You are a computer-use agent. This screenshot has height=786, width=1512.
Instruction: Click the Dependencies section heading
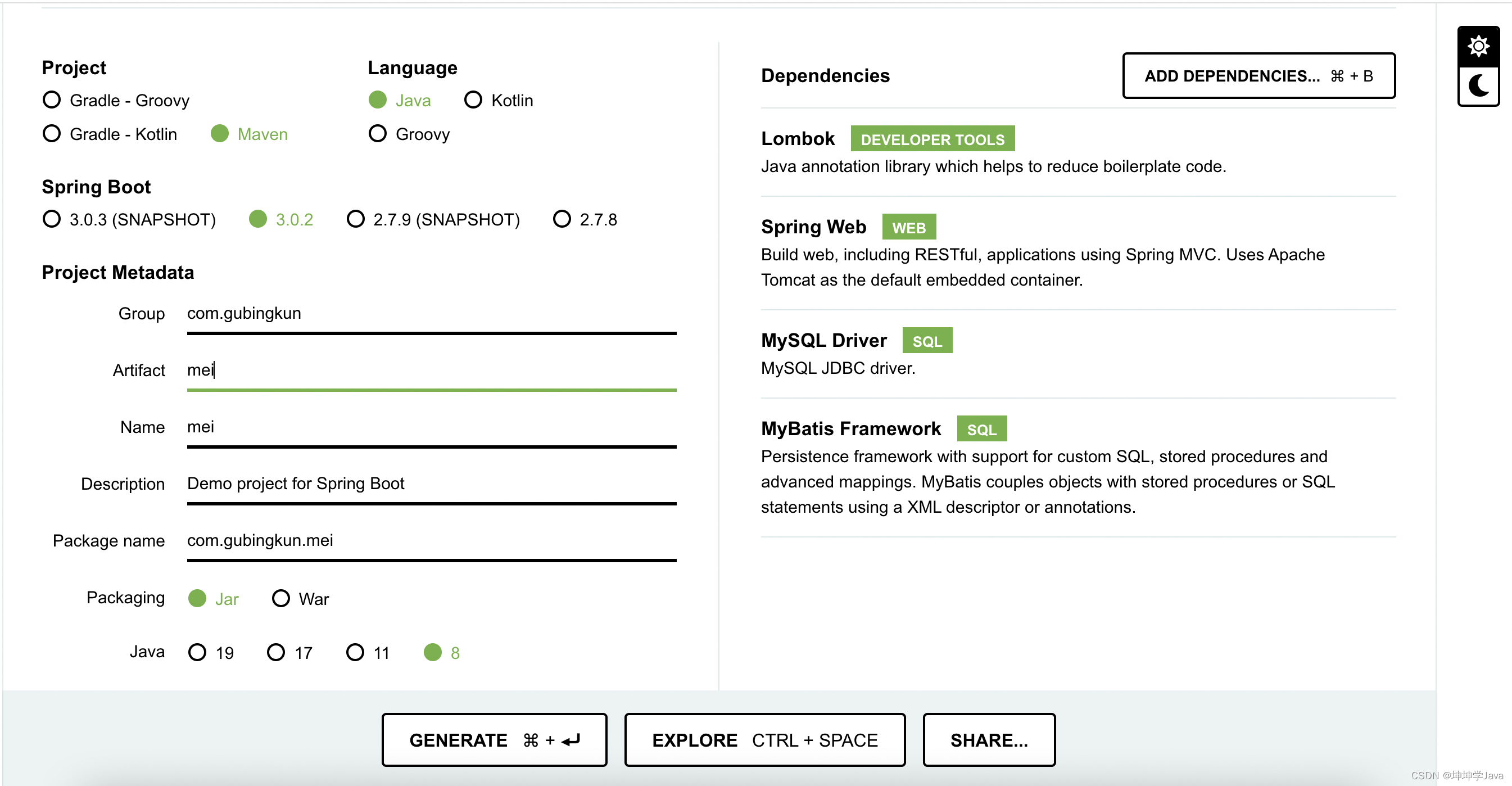pos(825,76)
